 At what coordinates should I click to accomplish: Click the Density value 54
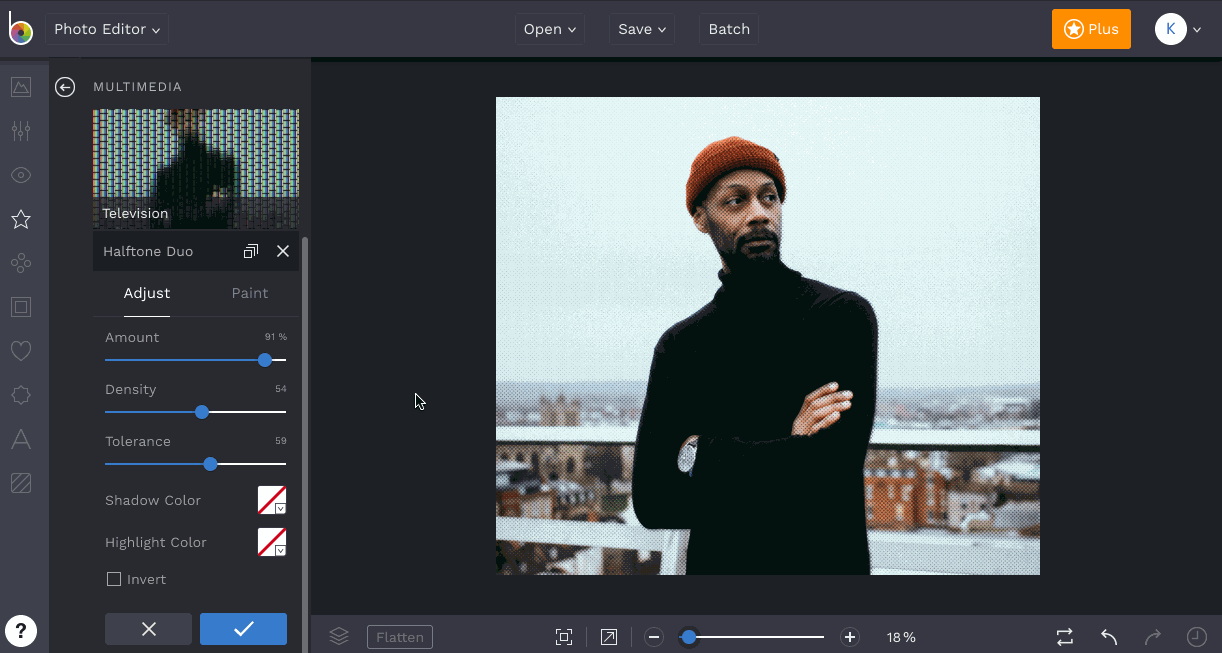pos(281,389)
